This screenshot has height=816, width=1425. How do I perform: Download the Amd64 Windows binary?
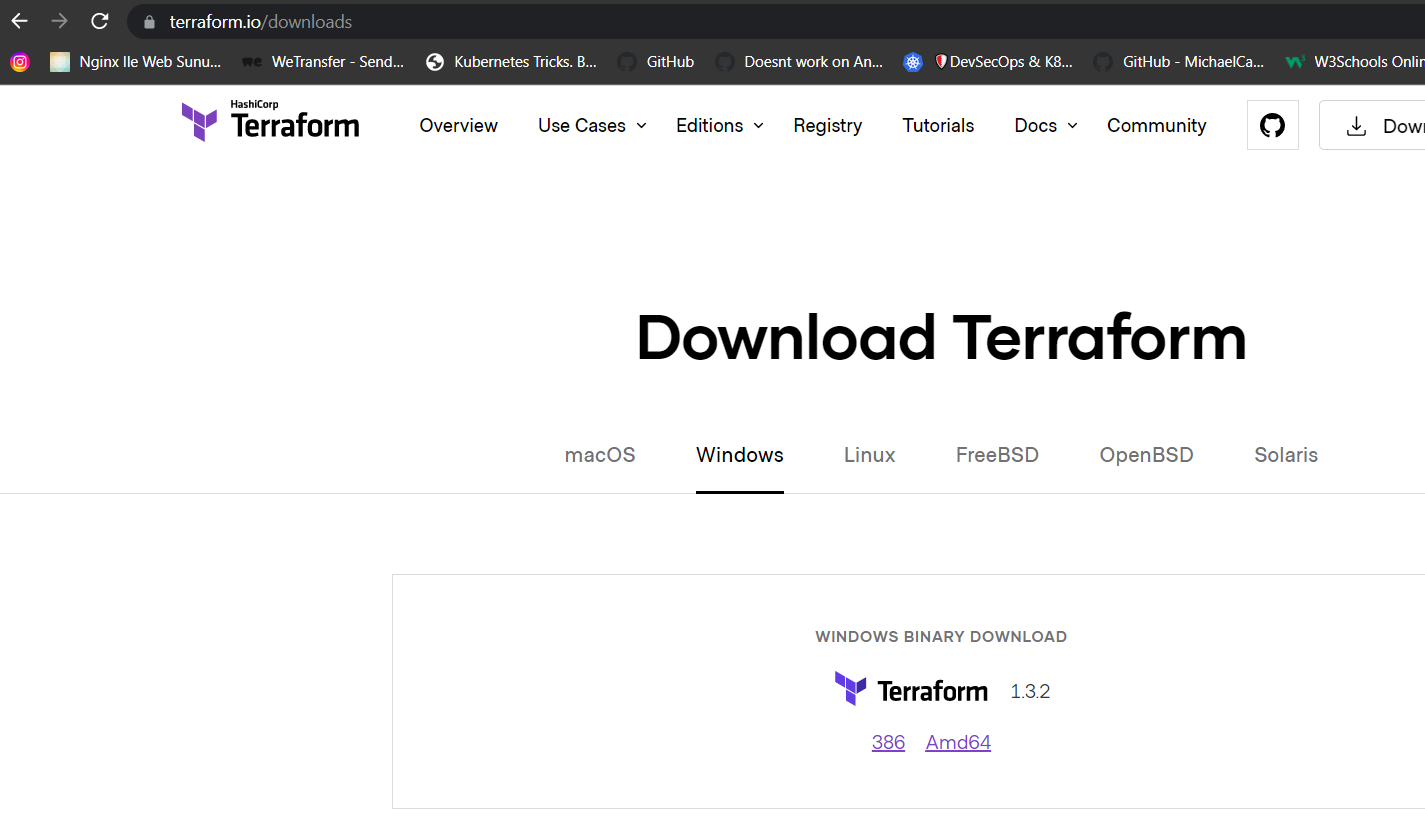pos(958,742)
